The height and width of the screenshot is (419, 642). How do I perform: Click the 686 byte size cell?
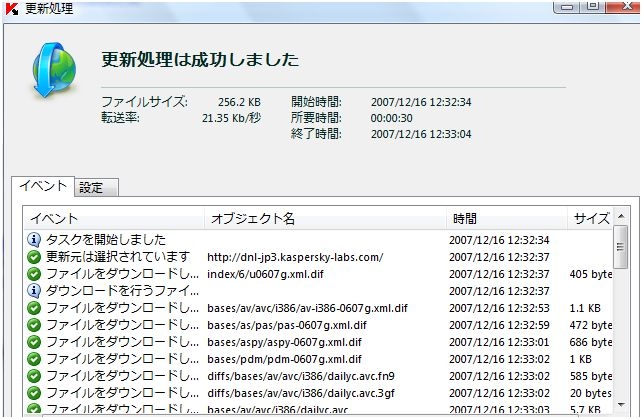591,342
